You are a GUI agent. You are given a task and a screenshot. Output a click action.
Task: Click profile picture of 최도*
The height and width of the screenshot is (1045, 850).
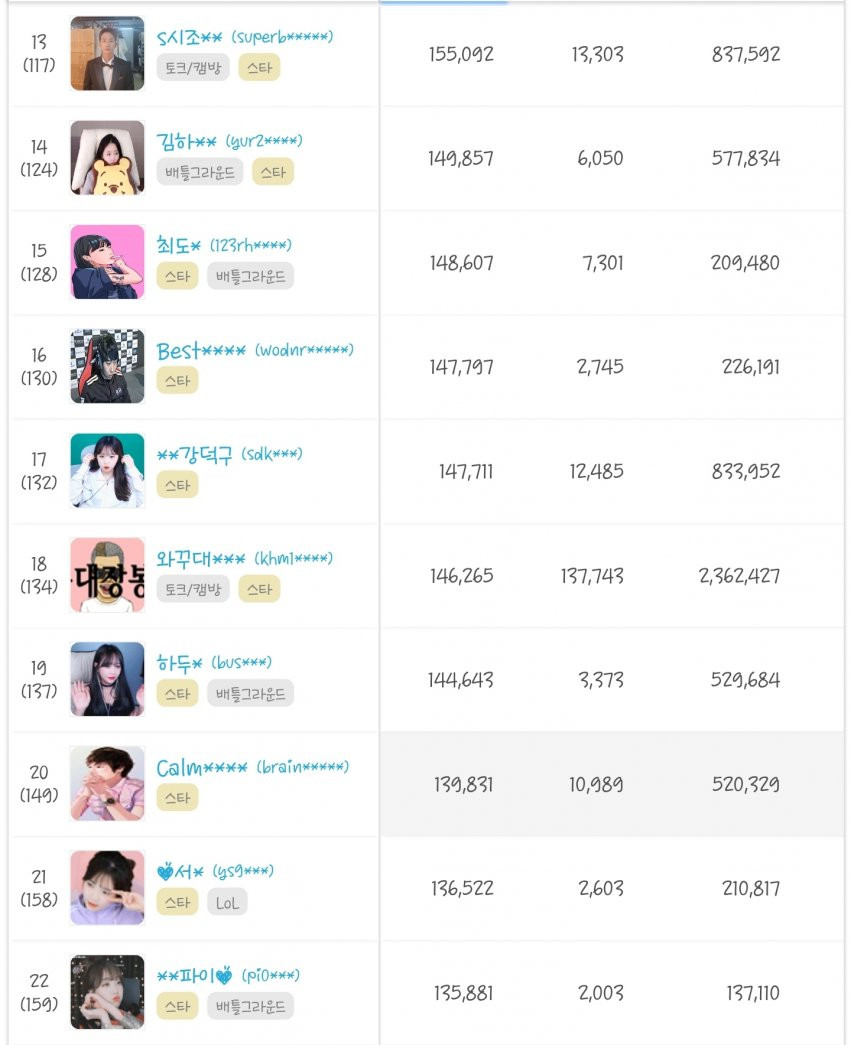pos(107,262)
